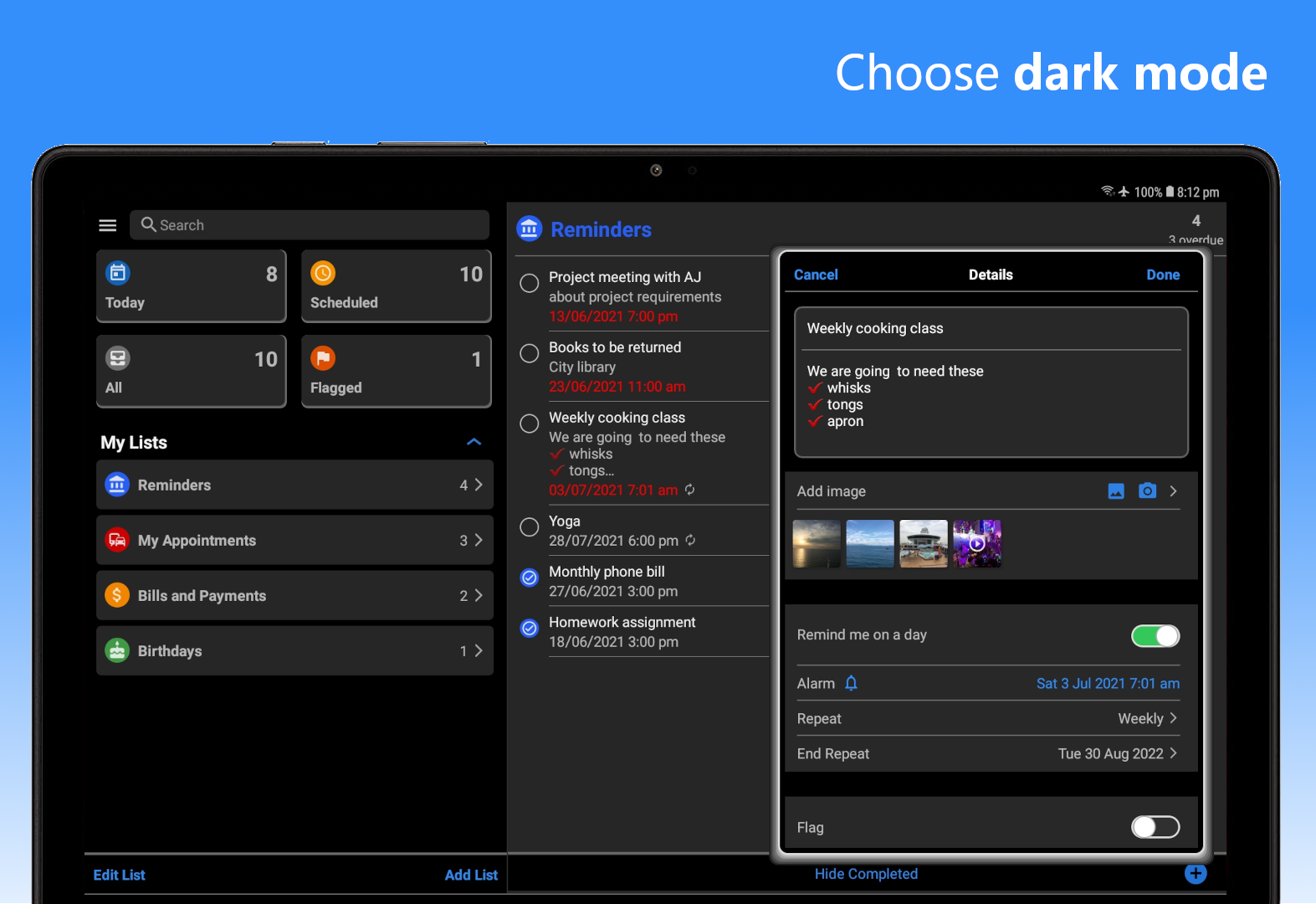
Task: Click the blue plus add reminder icon
Action: click(1196, 873)
